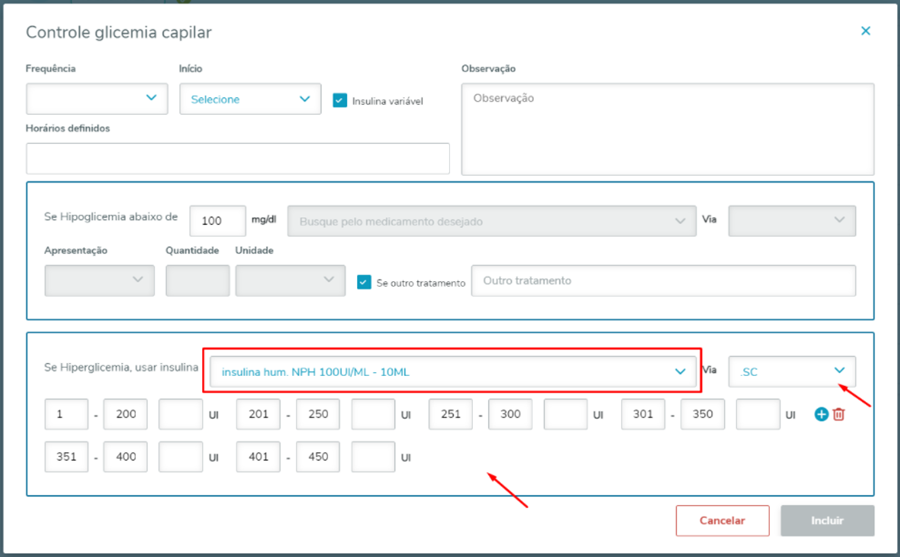900x557 pixels.
Task: Toggle the Insulina variável checkbox
Action: point(340,100)
